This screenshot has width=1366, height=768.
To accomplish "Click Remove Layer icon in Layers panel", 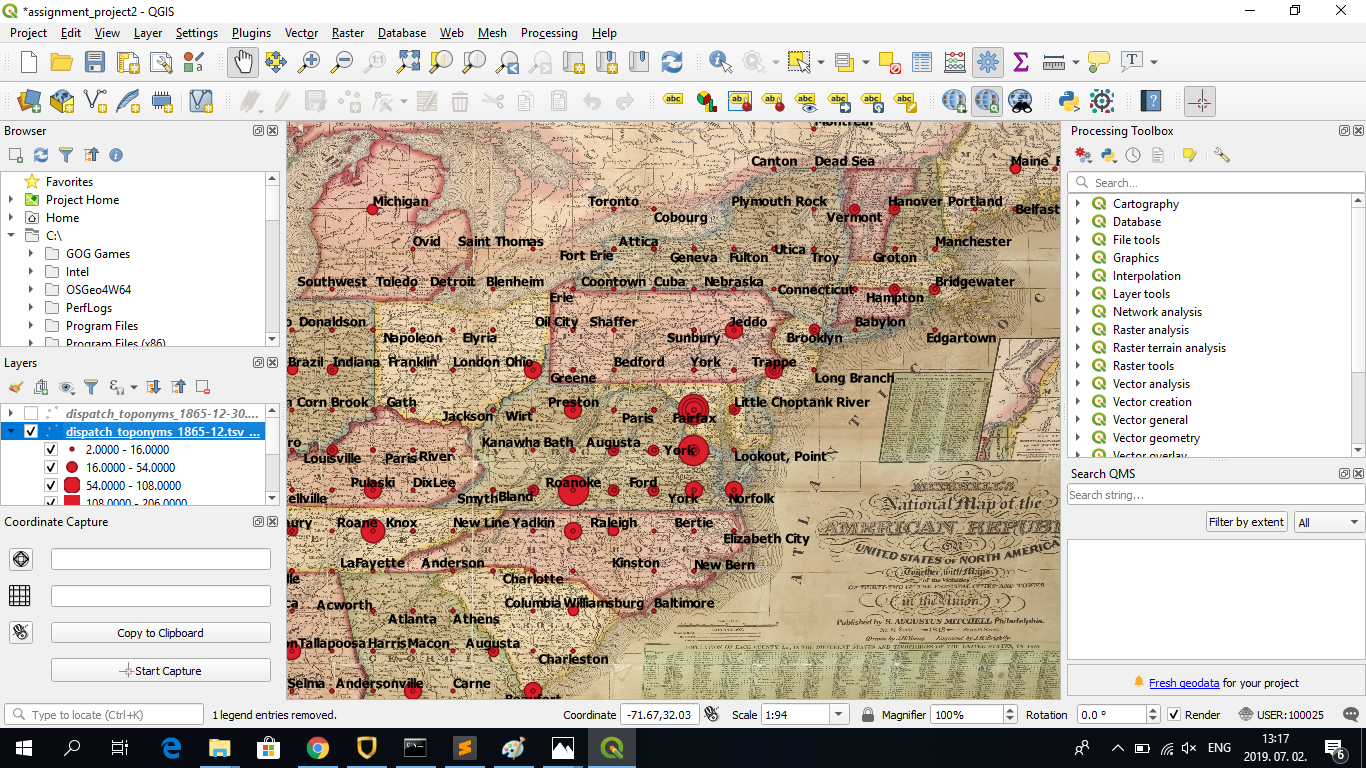I will pyautogui.click(x=203, y=387).
